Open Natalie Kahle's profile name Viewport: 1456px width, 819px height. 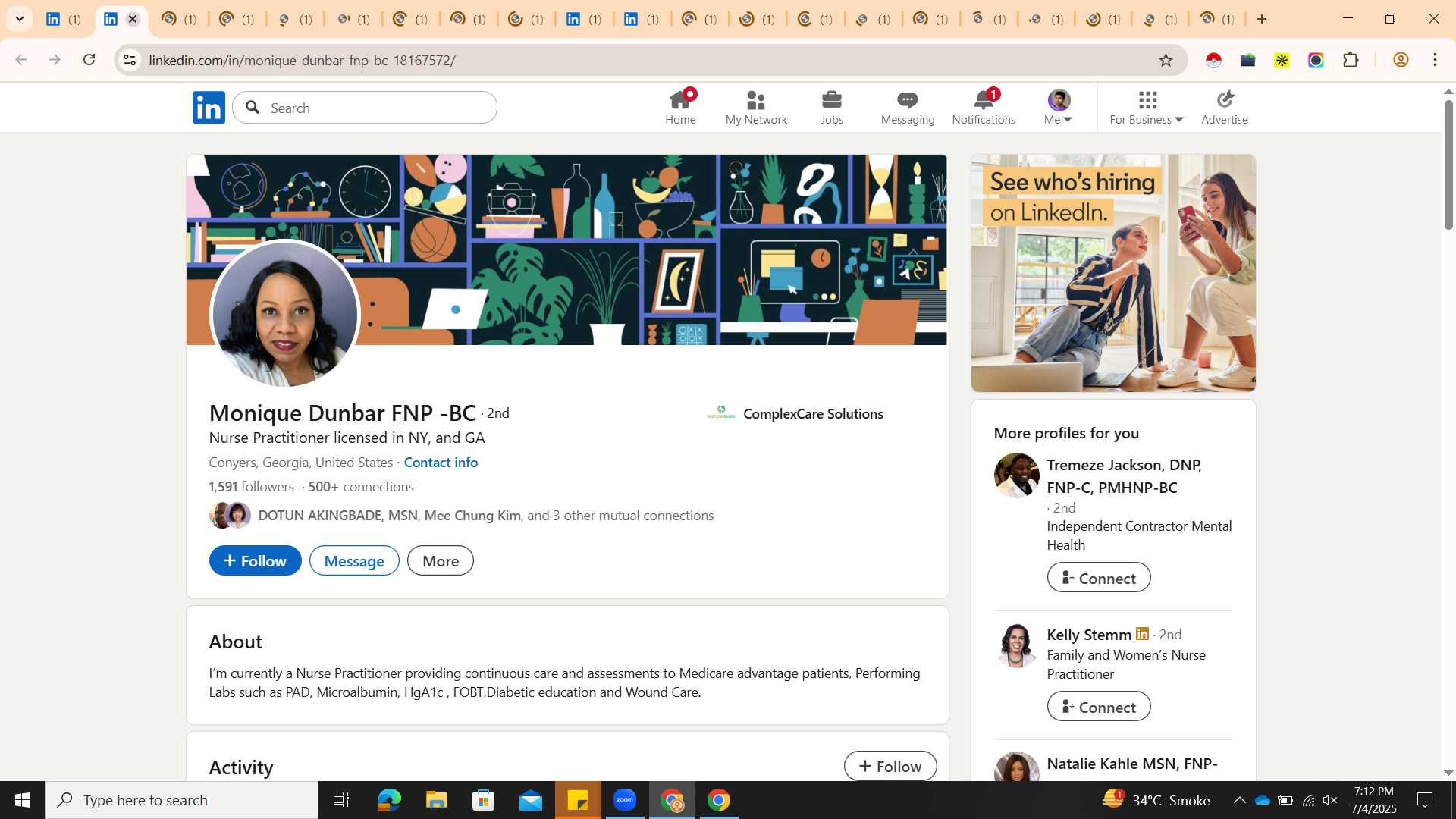[x=1132, y=764]
